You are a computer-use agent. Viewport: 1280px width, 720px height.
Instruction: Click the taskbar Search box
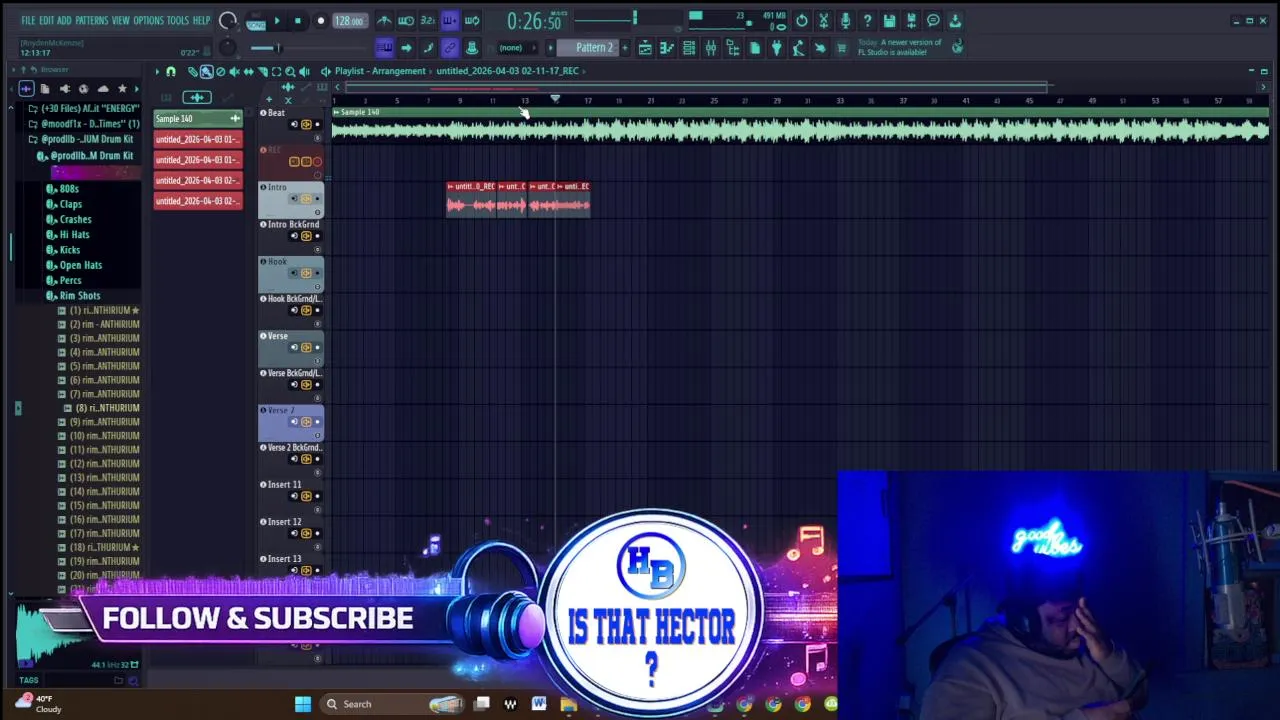click(394, 704)
